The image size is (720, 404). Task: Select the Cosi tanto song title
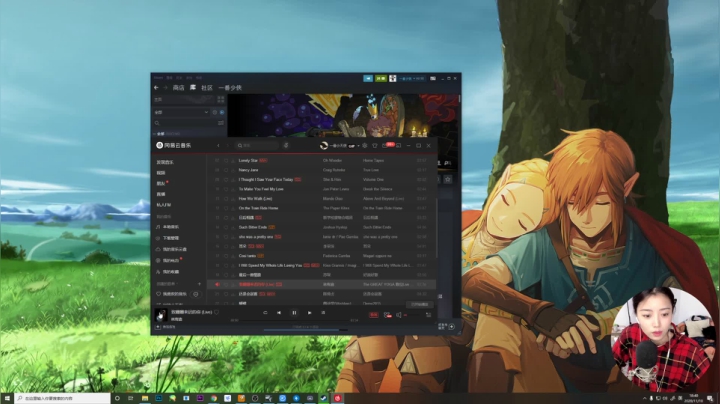coord(247,256)
